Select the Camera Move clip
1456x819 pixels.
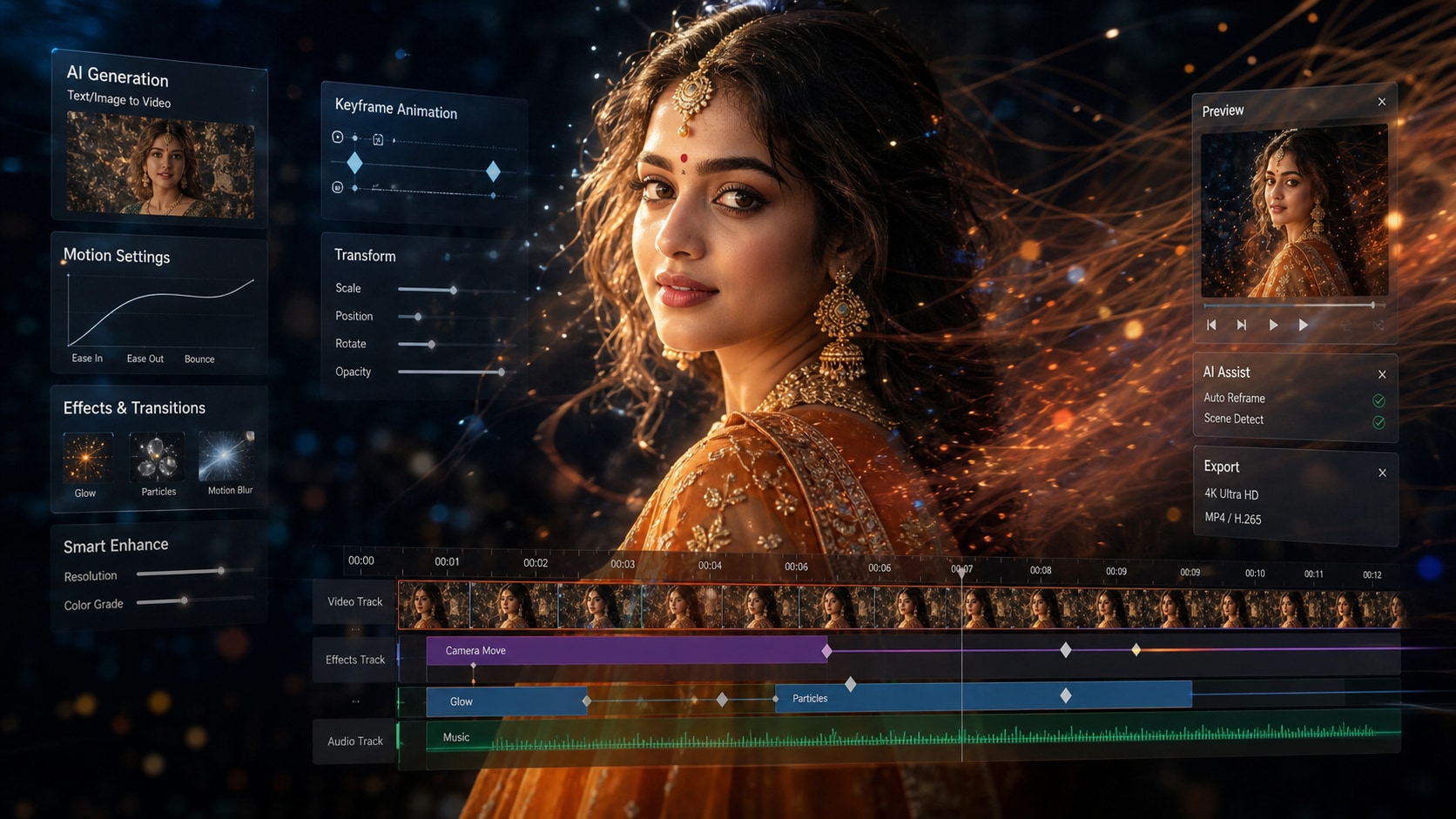627,650
